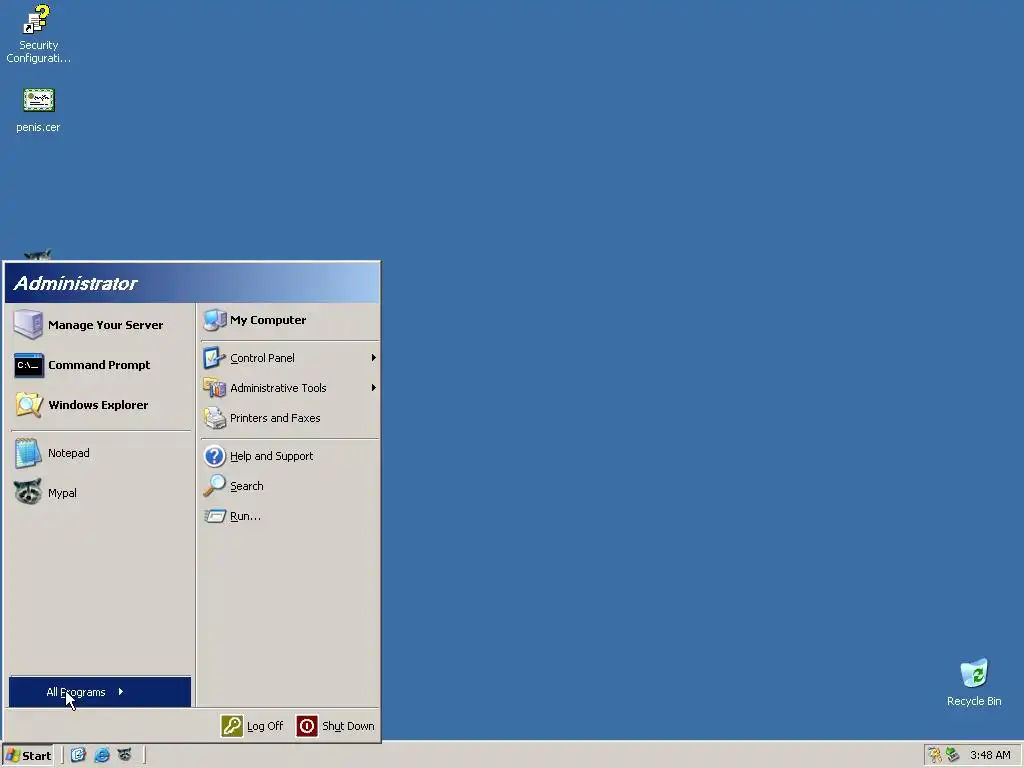The width and height of the screenshot is (1024, 768).
Task: Click the Windows Explorer text label
Action: 98,405
